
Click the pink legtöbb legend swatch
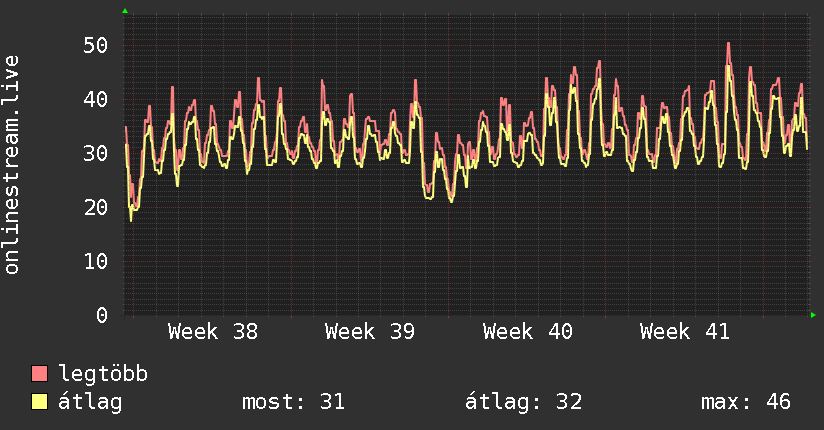pyautogui.click(x=39, y=373)
